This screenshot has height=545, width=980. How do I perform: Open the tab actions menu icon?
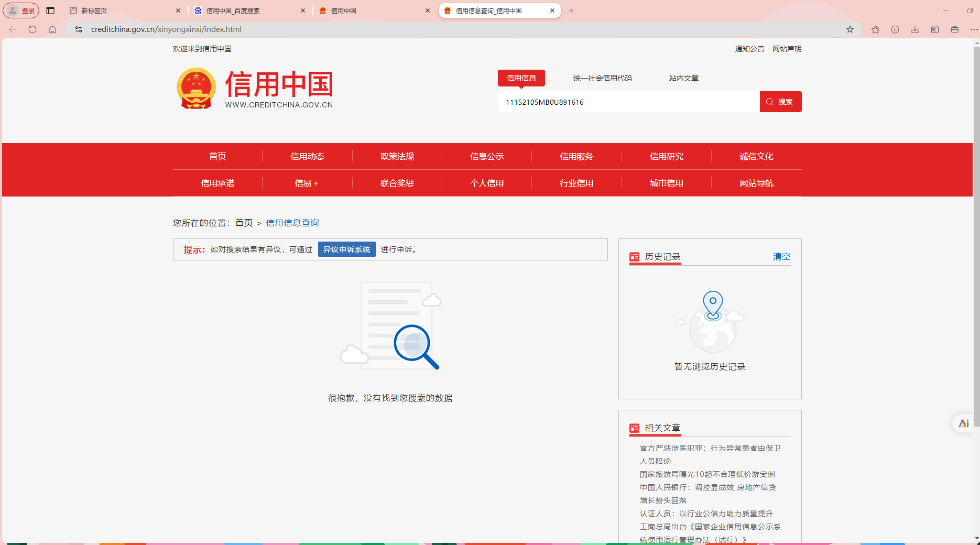51,11
